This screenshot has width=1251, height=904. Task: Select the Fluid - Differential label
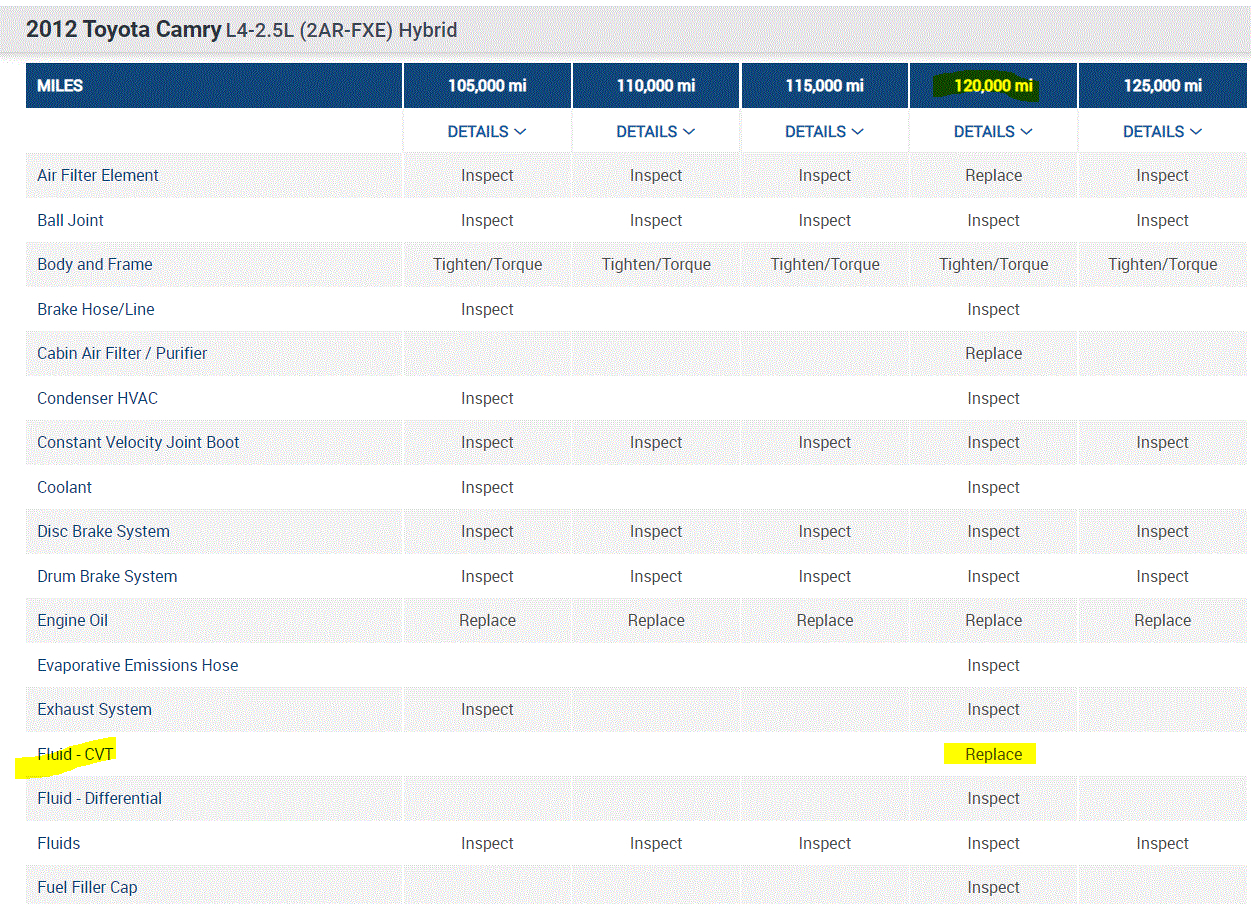pyautogui.click(x=99, y=798)
